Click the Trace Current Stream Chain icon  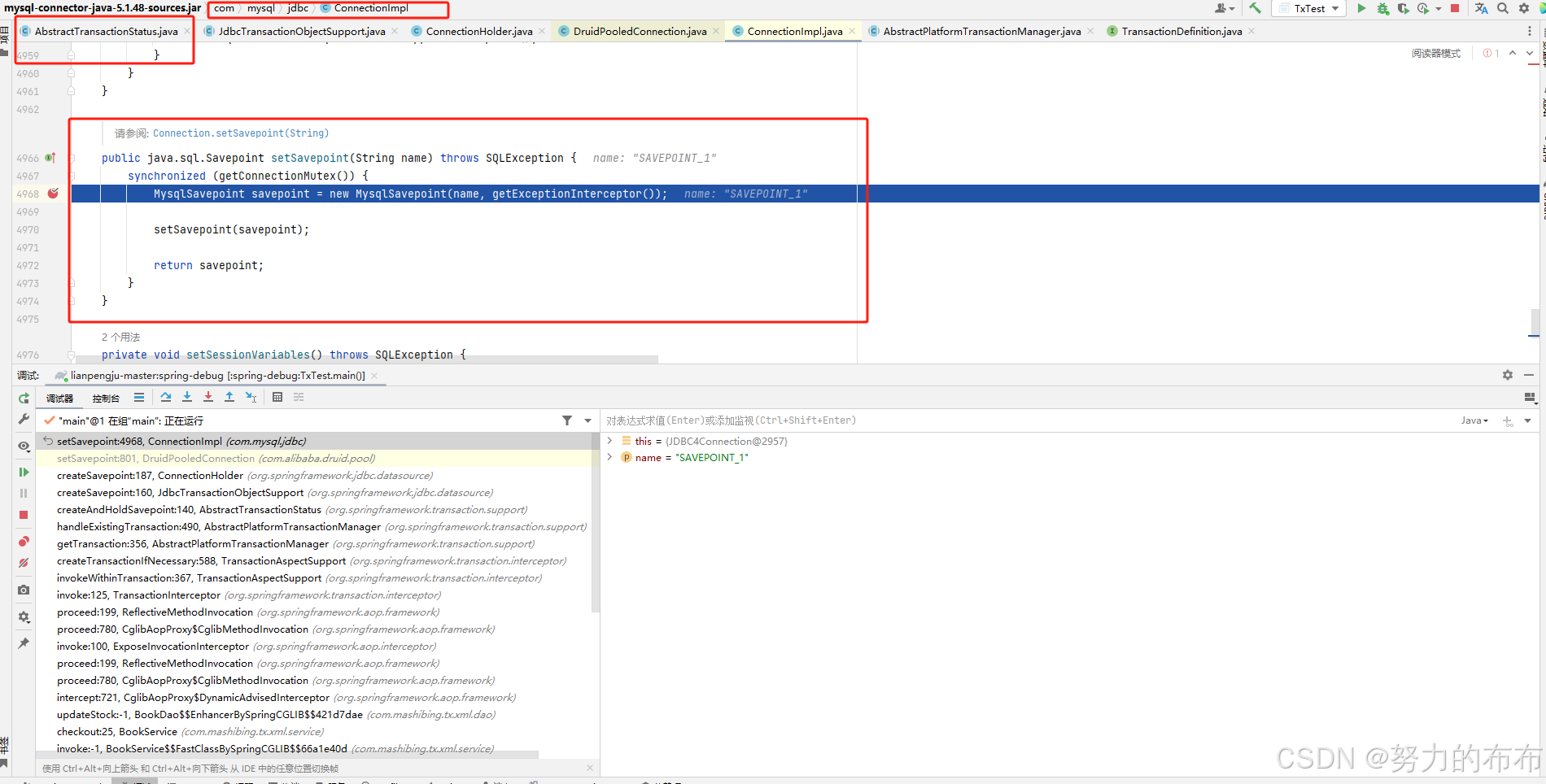point(299,397)
